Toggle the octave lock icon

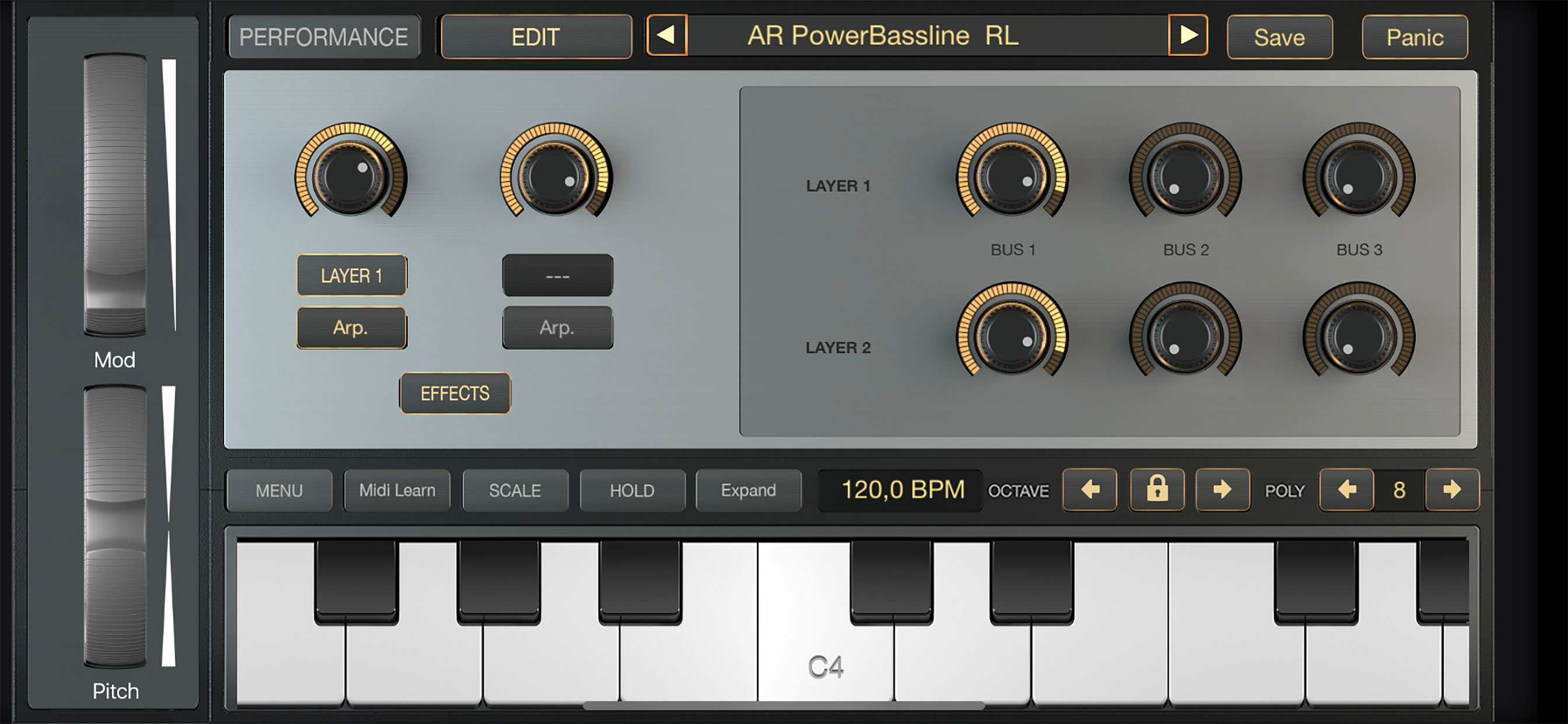tap(1157, 489)
